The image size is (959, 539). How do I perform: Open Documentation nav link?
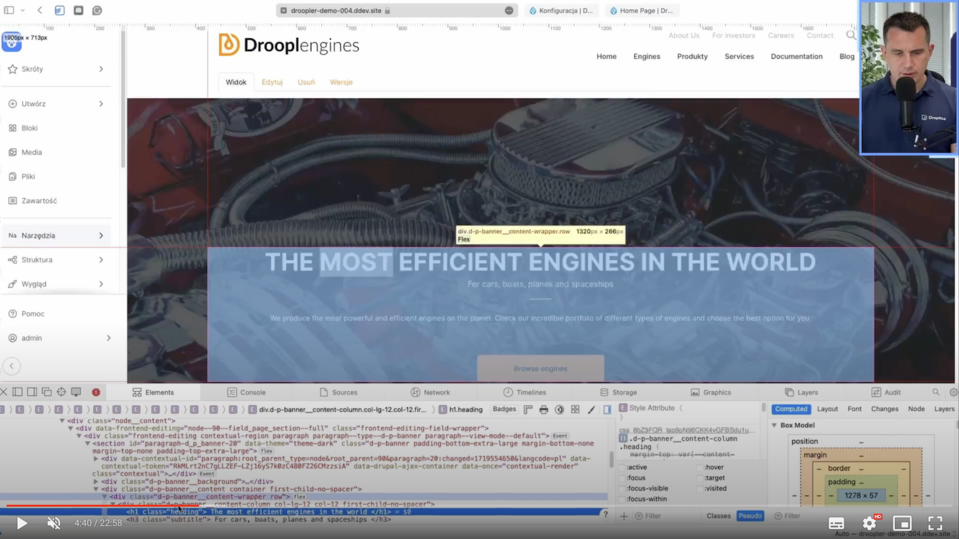[x=796, y=56]
